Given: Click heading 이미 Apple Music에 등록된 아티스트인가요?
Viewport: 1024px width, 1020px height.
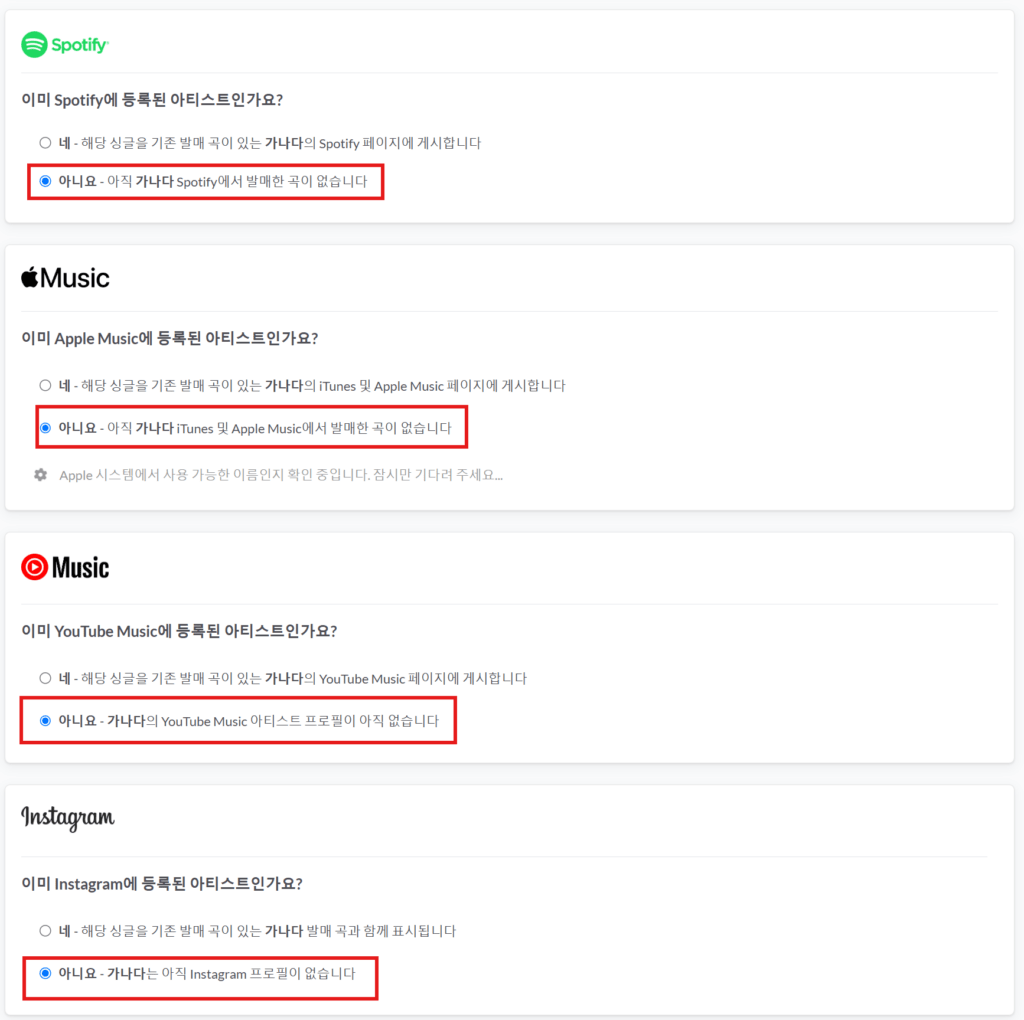Looking at the screenshot, I should (x=170, y=338).
